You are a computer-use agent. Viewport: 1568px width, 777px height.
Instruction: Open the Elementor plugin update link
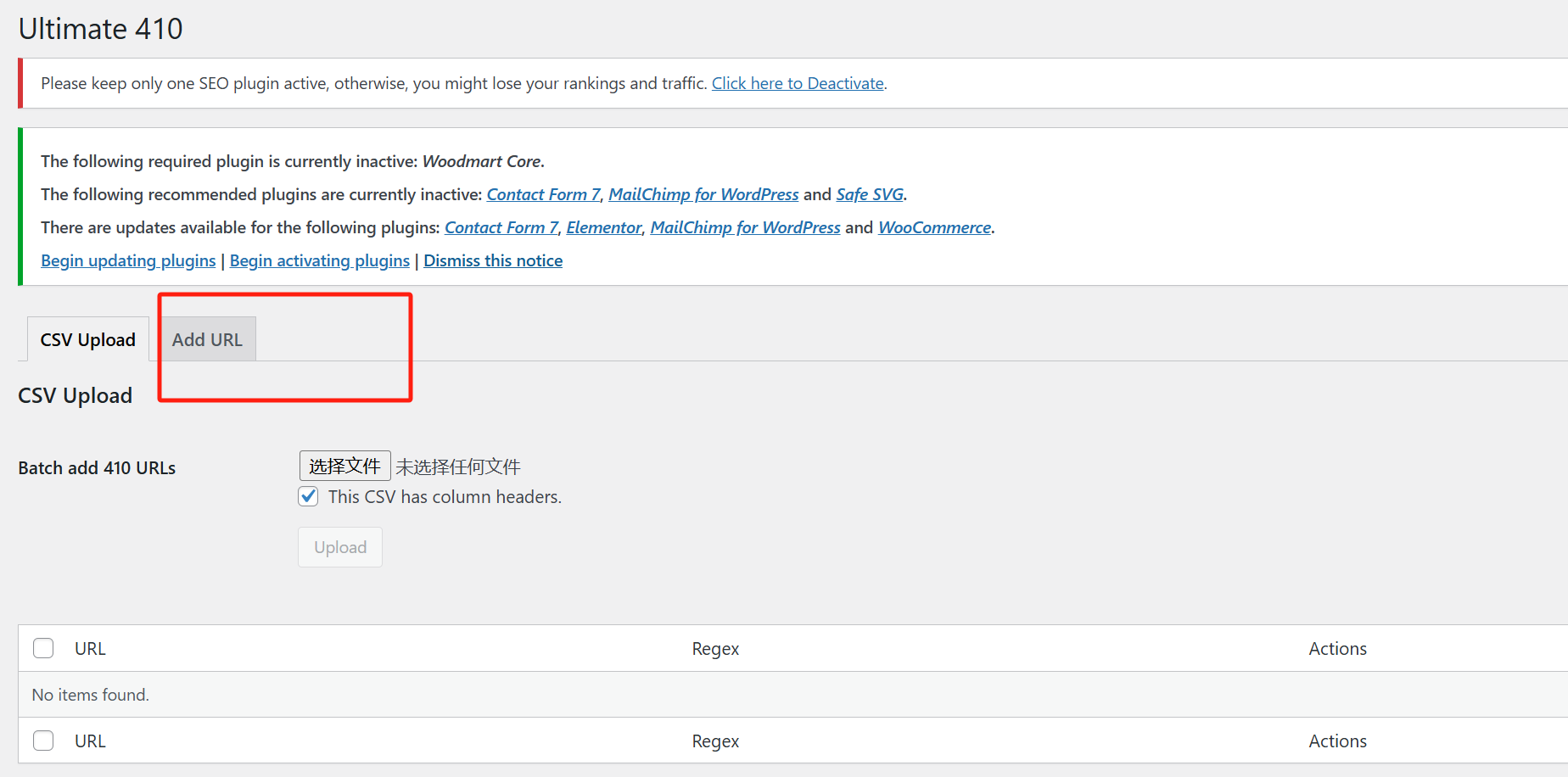point(604,227)
